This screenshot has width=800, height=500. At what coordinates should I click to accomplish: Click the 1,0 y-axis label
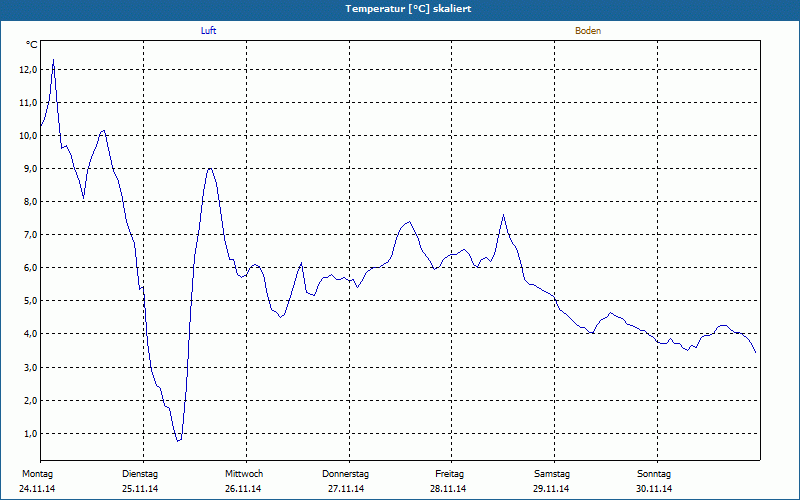(x=30, y=434)
